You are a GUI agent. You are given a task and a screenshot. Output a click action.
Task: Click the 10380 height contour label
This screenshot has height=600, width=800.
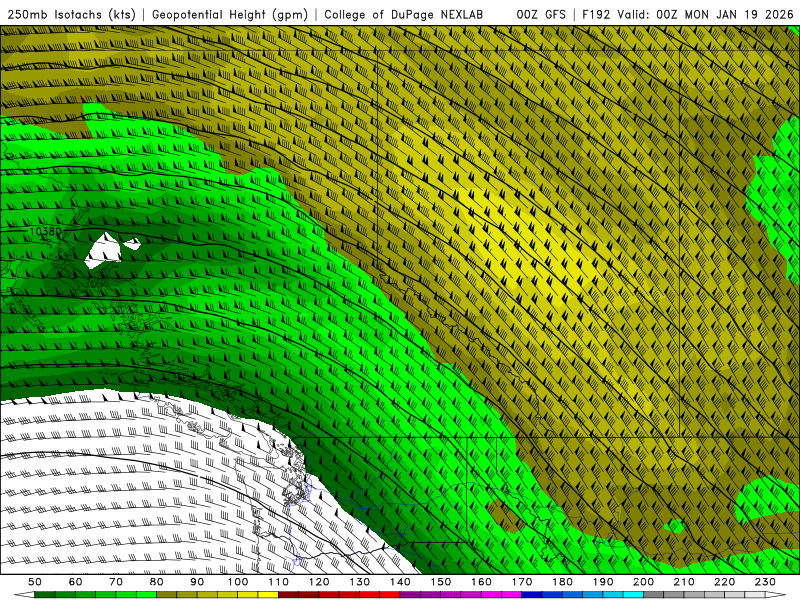pyautogui.click(x=45, y=232)
